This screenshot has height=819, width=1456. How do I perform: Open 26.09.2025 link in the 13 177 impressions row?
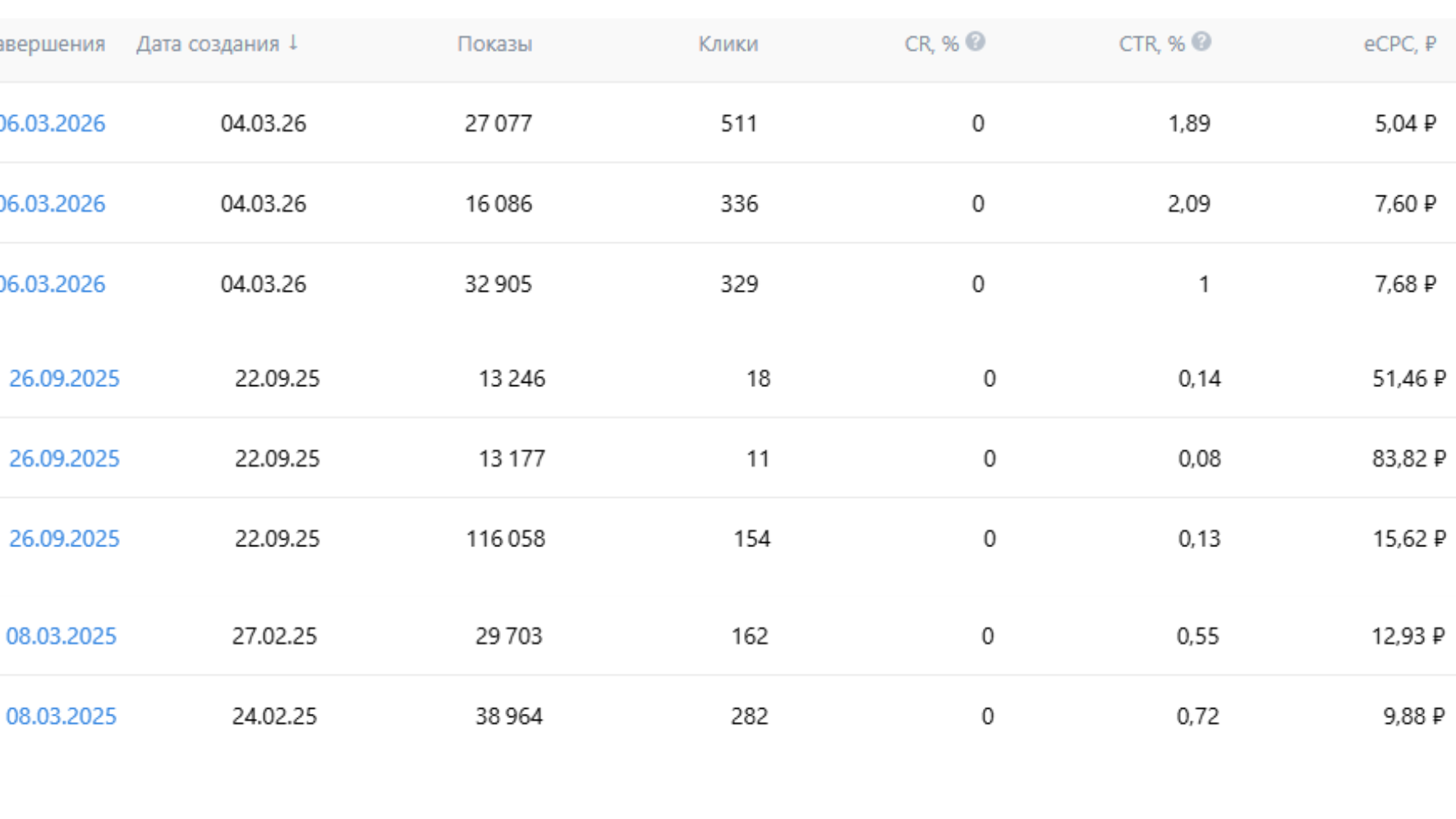[x=64, y=458]
